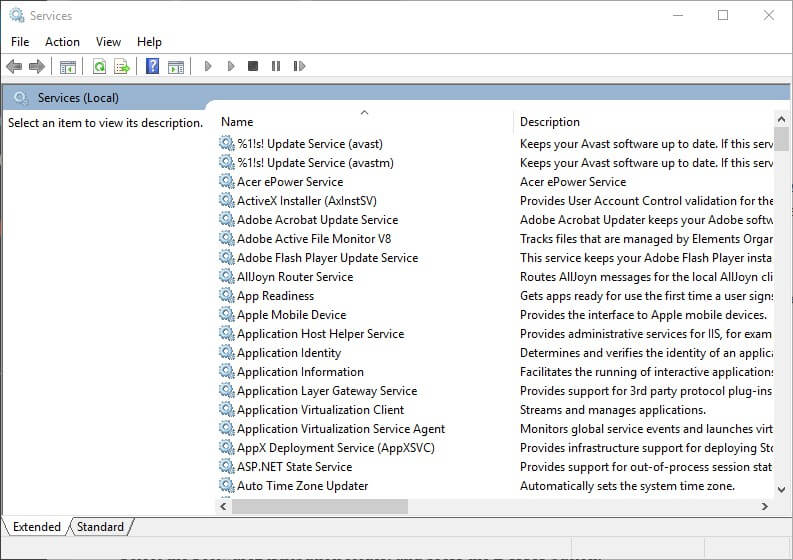The image size is (793, 560).
Task: Click the Acer ePower Service description cell
Action: click(x=573, y=182)
